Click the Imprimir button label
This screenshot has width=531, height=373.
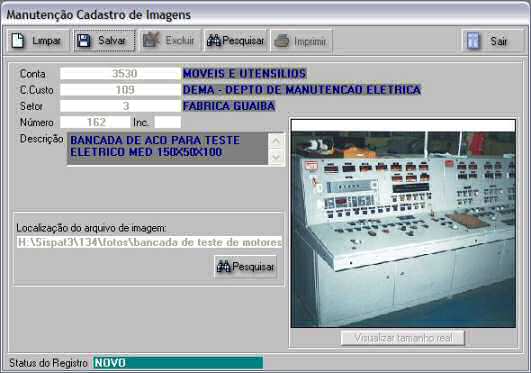(x=310, y=42)
